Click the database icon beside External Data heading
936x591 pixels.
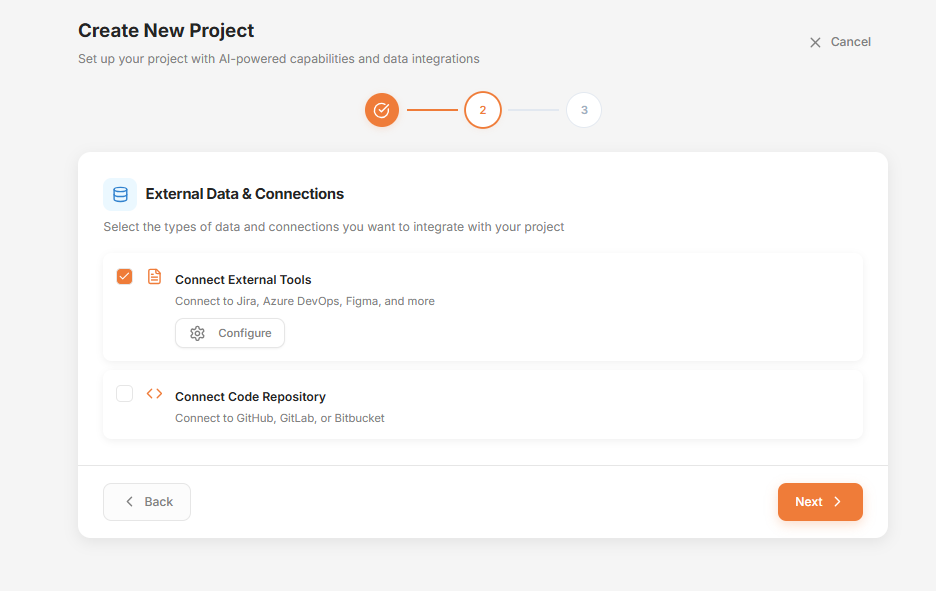click(x=120, y=194)
